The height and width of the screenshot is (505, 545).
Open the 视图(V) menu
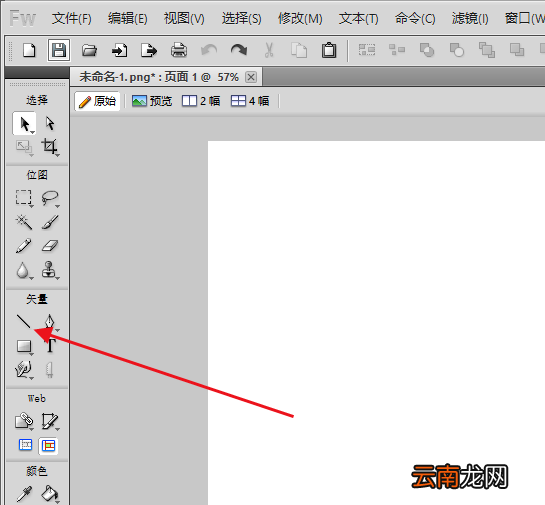coord(184,18)
